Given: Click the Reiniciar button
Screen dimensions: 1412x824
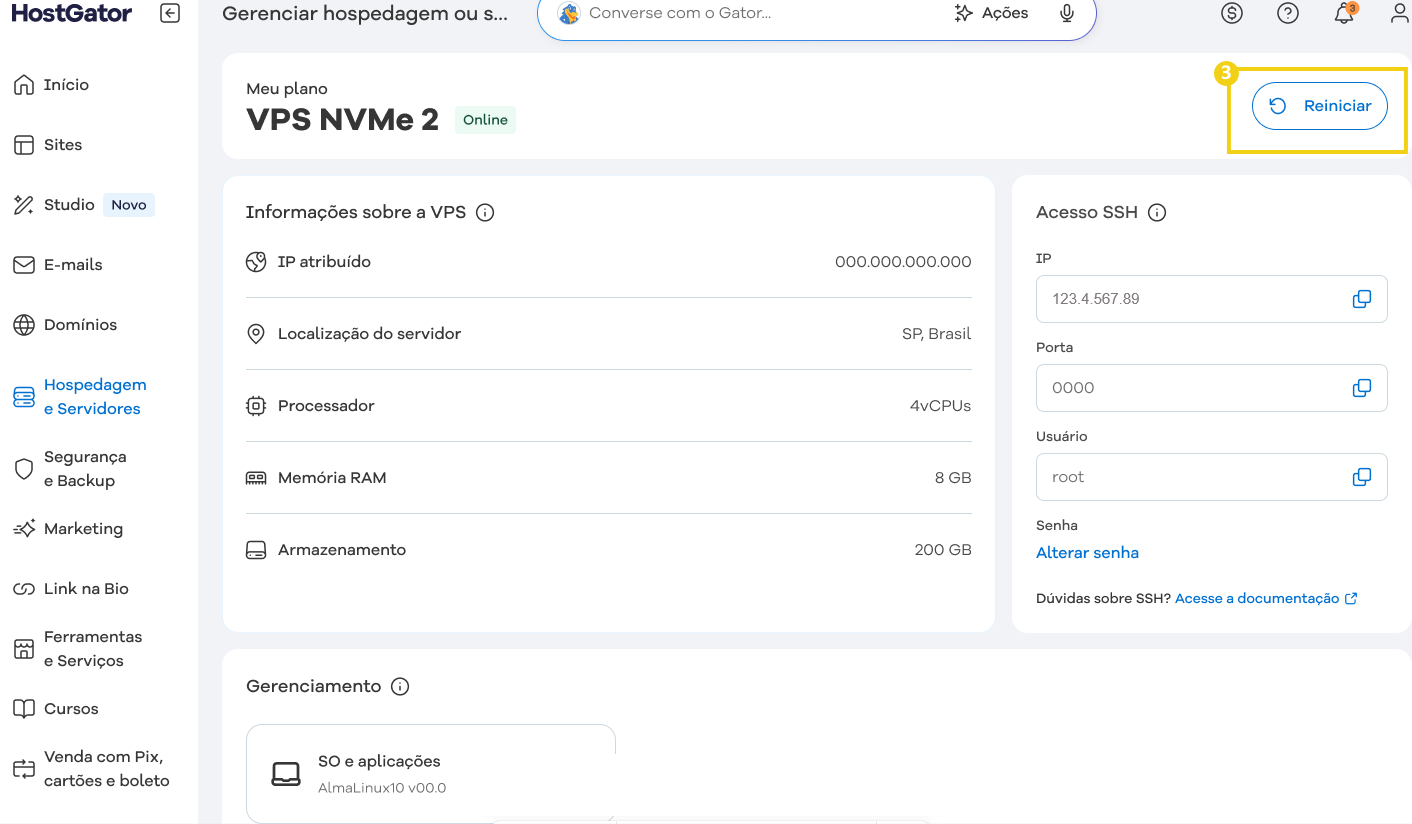Looking at the screenshot, I should coord(1319,105).
